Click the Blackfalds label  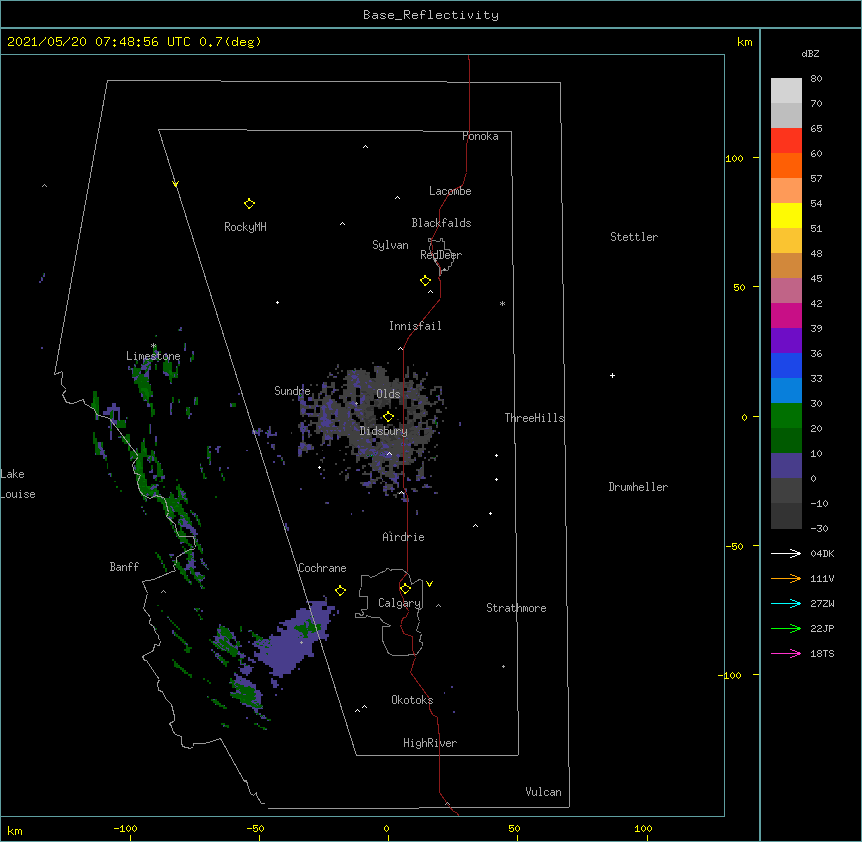(x=441, y=223)
